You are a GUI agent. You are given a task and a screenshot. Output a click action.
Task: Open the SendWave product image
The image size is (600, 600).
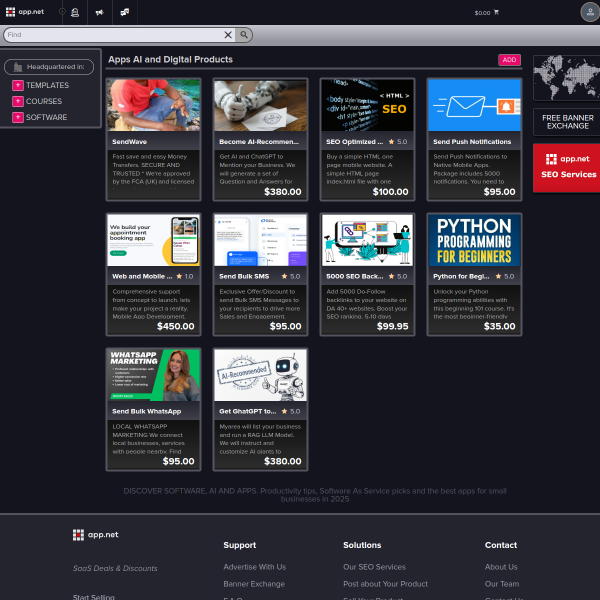click(x=153, y=105)
